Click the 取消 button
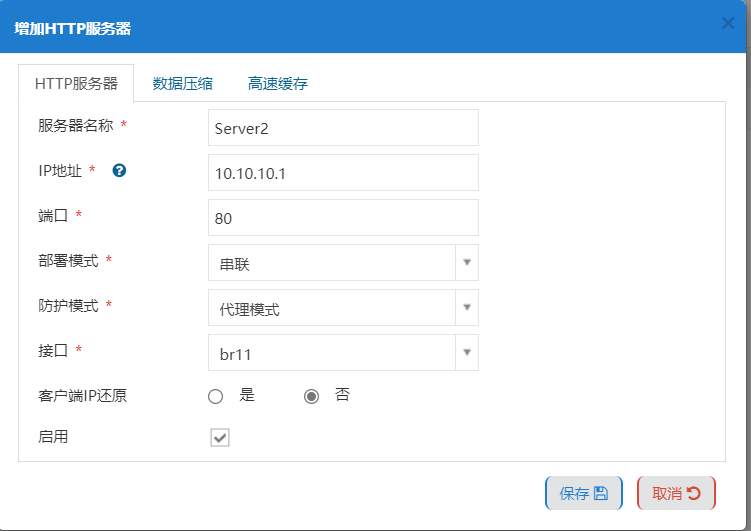The height and width of the screenshot is (531, 751). click(x=676, y=493)
